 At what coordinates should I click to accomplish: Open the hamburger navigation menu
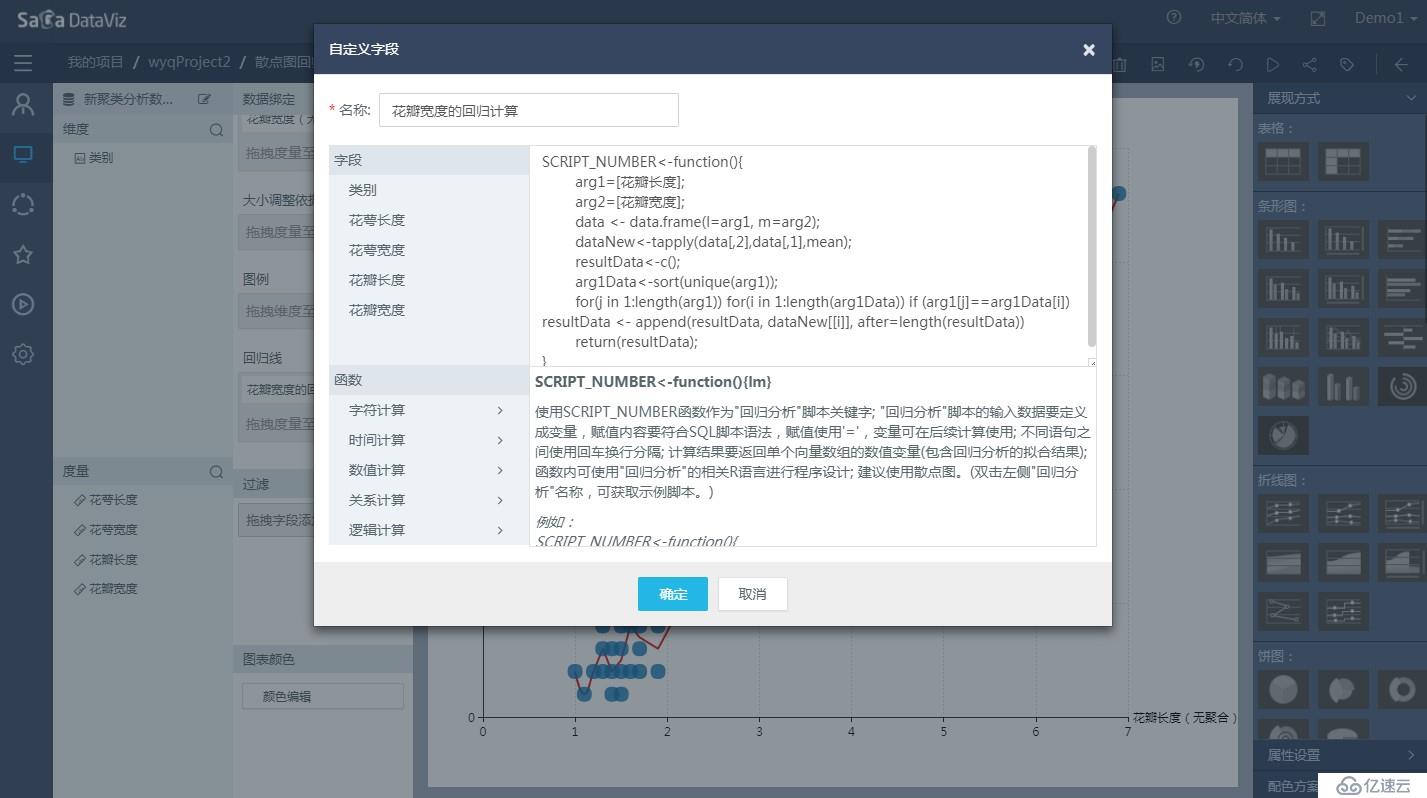pyautogui.click(x=23, y=63)
